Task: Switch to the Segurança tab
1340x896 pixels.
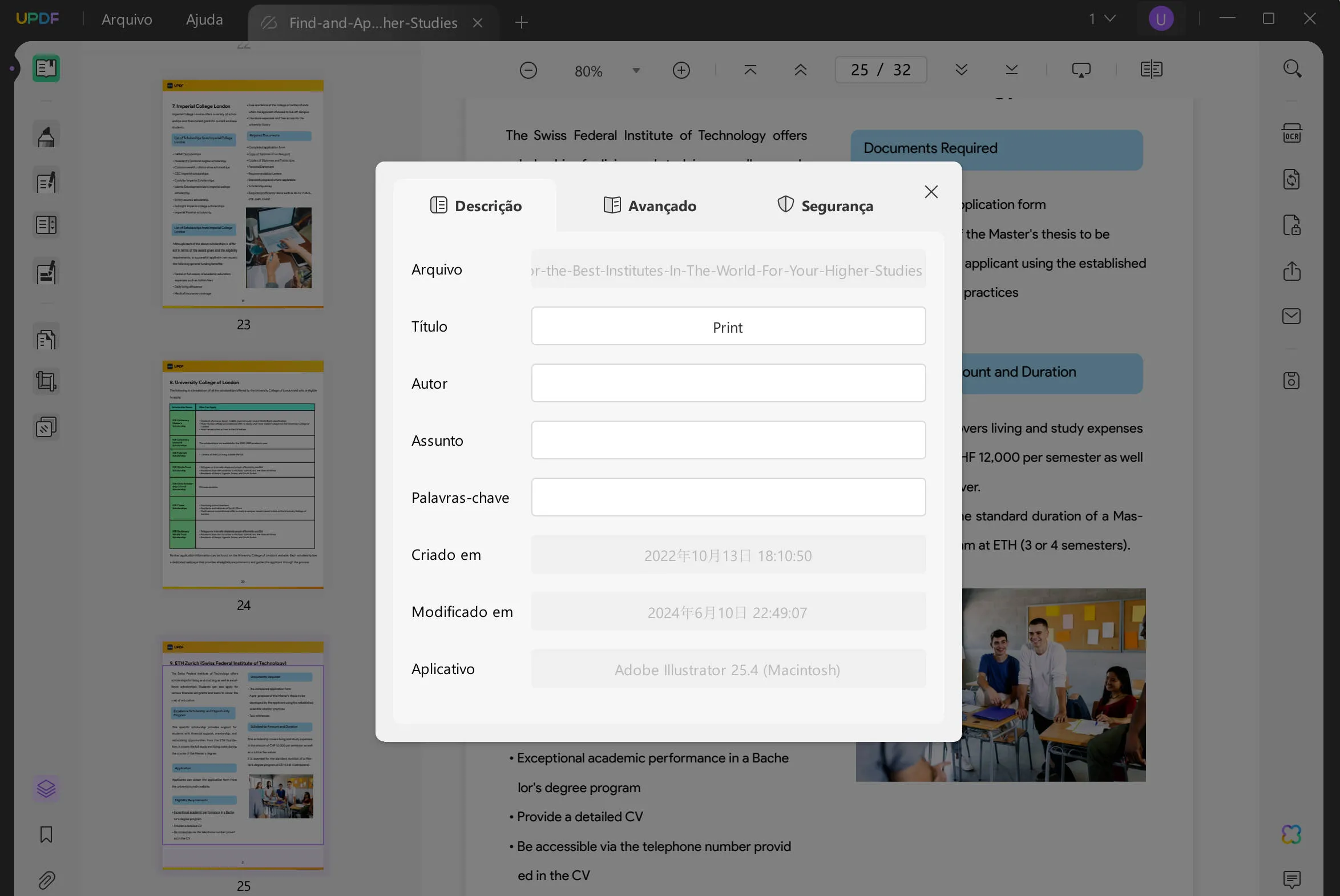Action: click(x=825, y=205)
